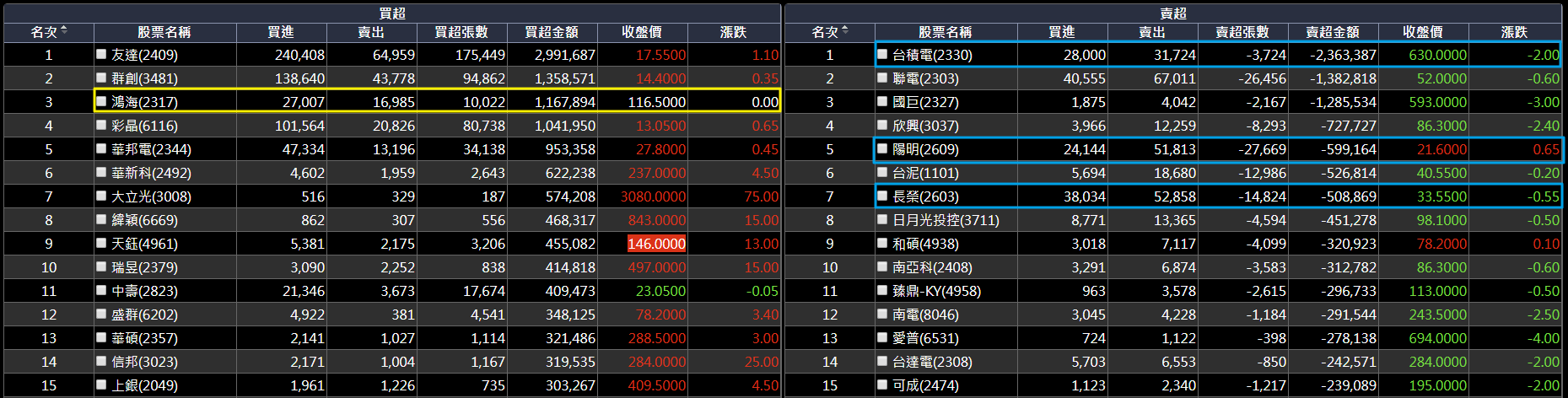Image resolution: width=1568 pixels, height=398 pixels.
Task: Tick the checkbox beside 友達(2409)
Action: (x=101, y=55)
